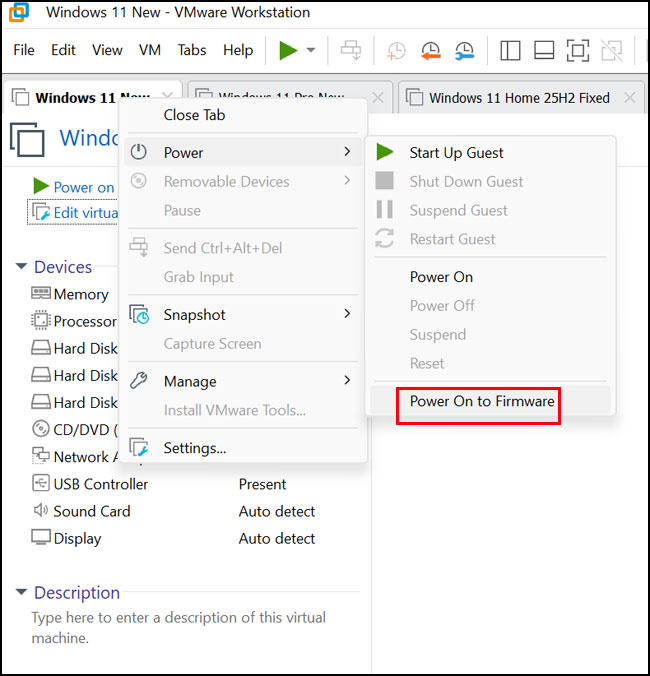Select the Network Adapter device row
The height and width of the screenshot is (676, 650).
click(x=74, y=457)
